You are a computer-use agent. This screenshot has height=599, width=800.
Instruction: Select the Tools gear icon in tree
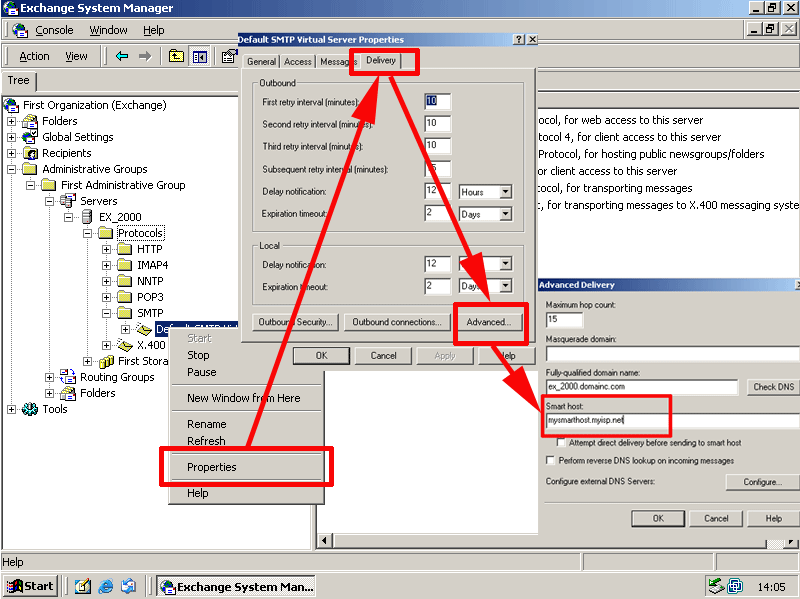click(30, 409)
